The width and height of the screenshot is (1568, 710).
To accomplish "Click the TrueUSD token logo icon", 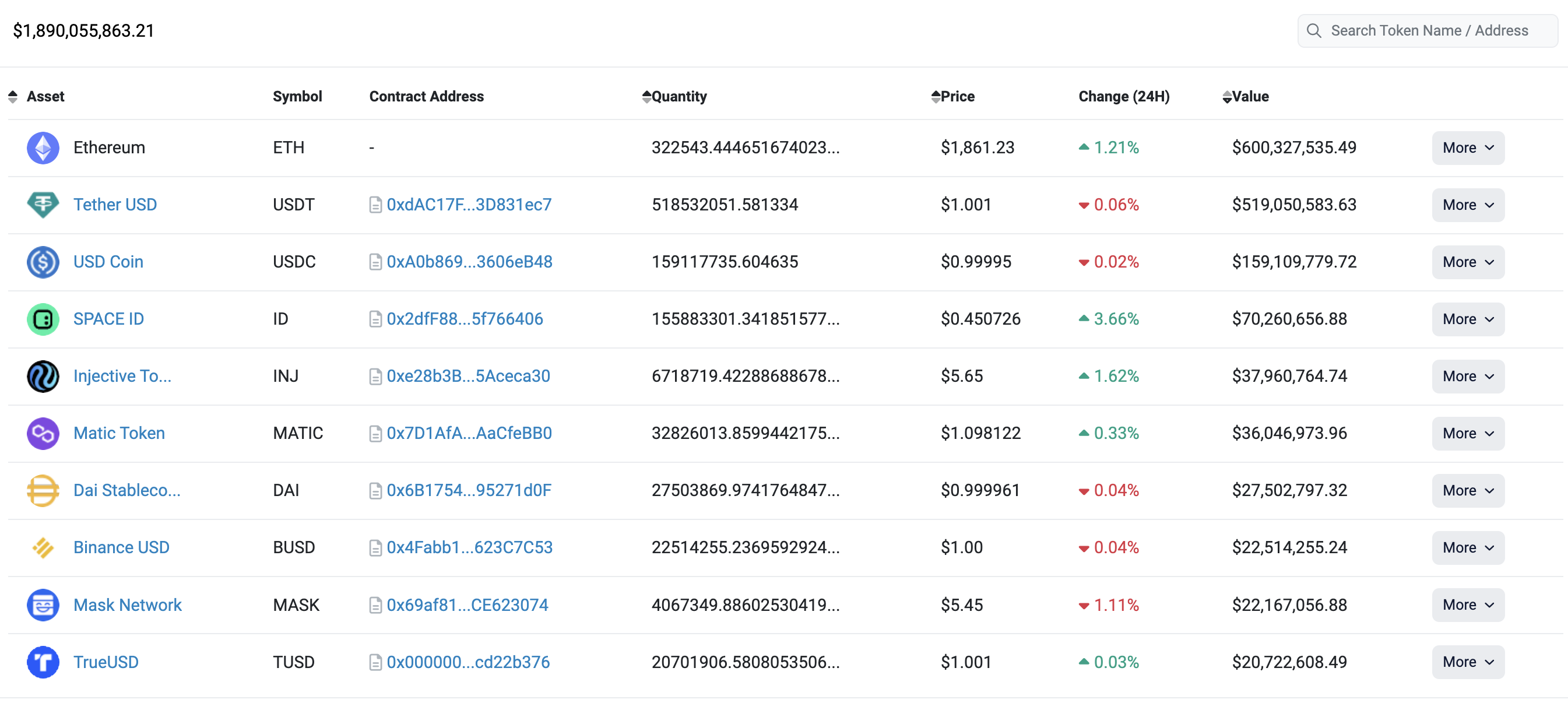I will [43, 662].
